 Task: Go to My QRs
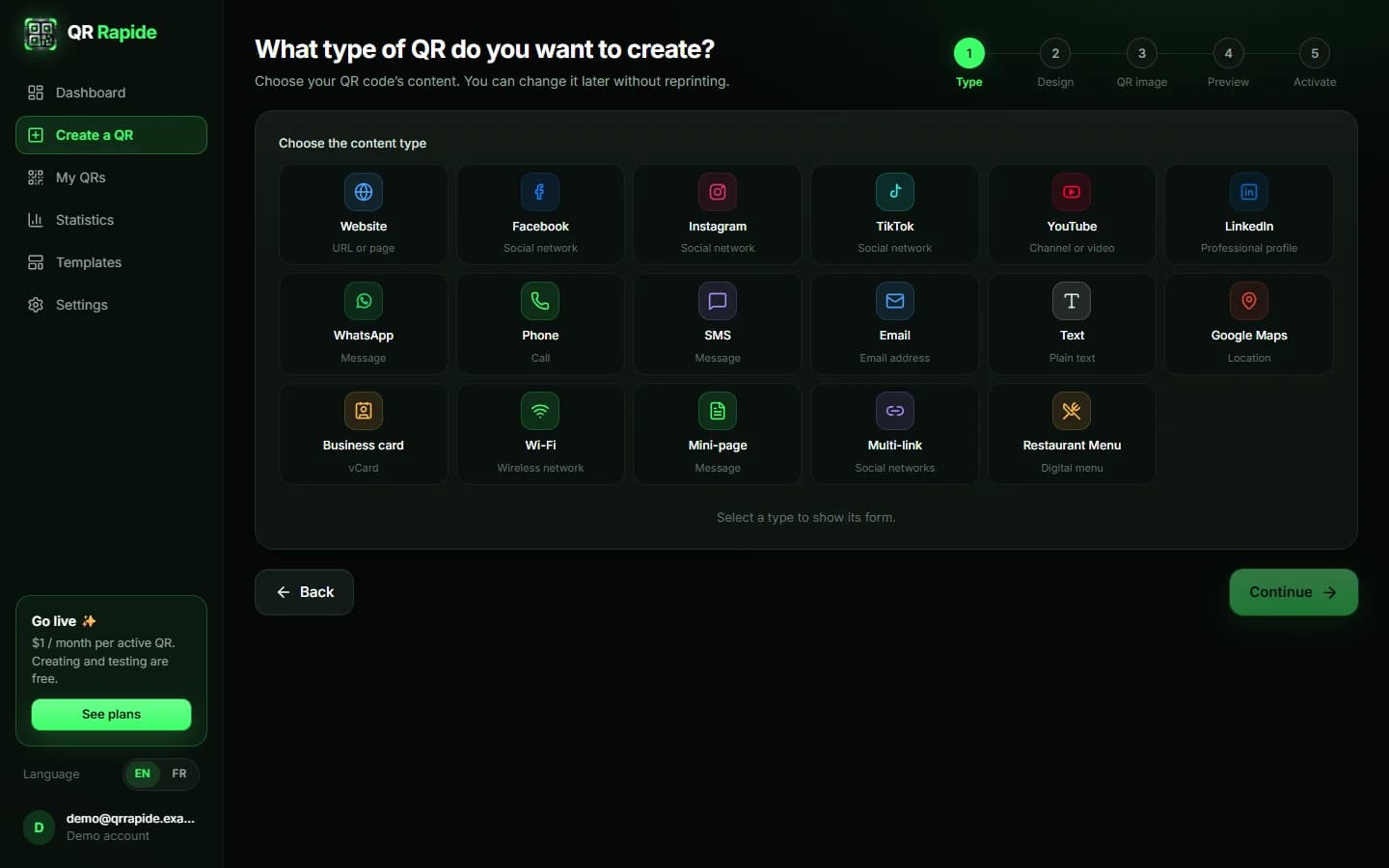coord(111,177)
